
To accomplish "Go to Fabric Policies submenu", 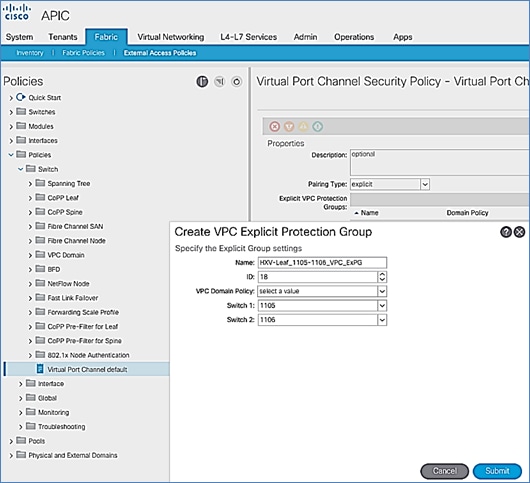I will [83, 53].
